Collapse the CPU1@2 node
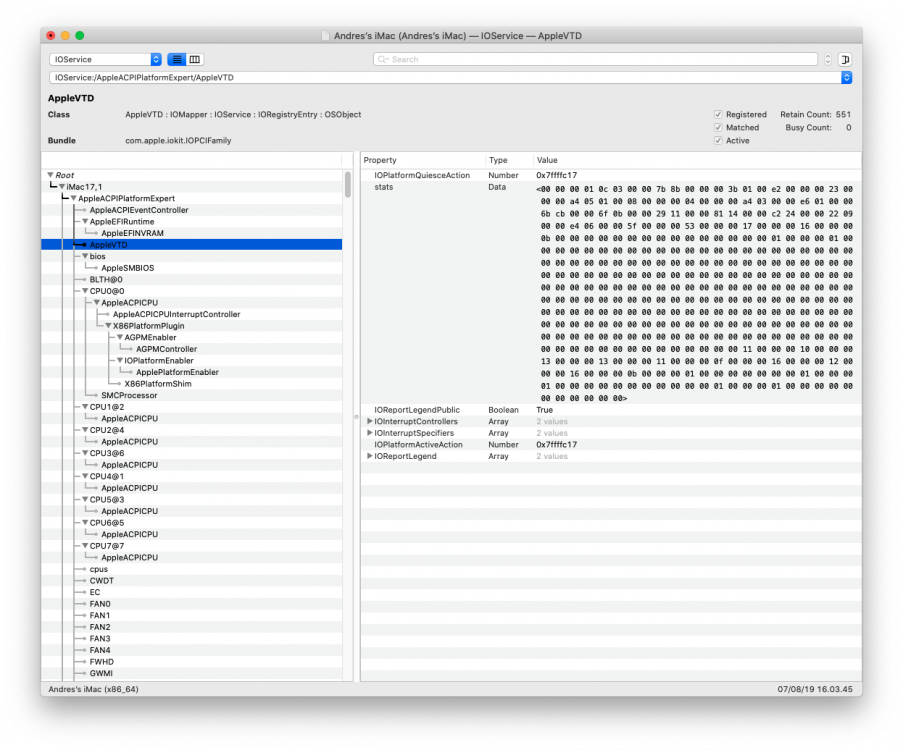The width and height of the screenshot is (903, 750). (85, 407)
